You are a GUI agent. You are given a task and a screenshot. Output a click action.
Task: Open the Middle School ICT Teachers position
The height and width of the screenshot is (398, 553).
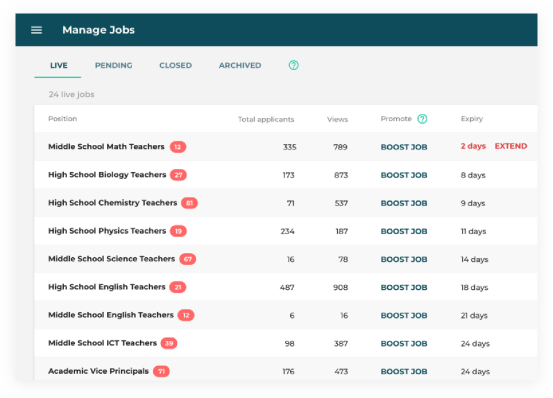point(102,343)
